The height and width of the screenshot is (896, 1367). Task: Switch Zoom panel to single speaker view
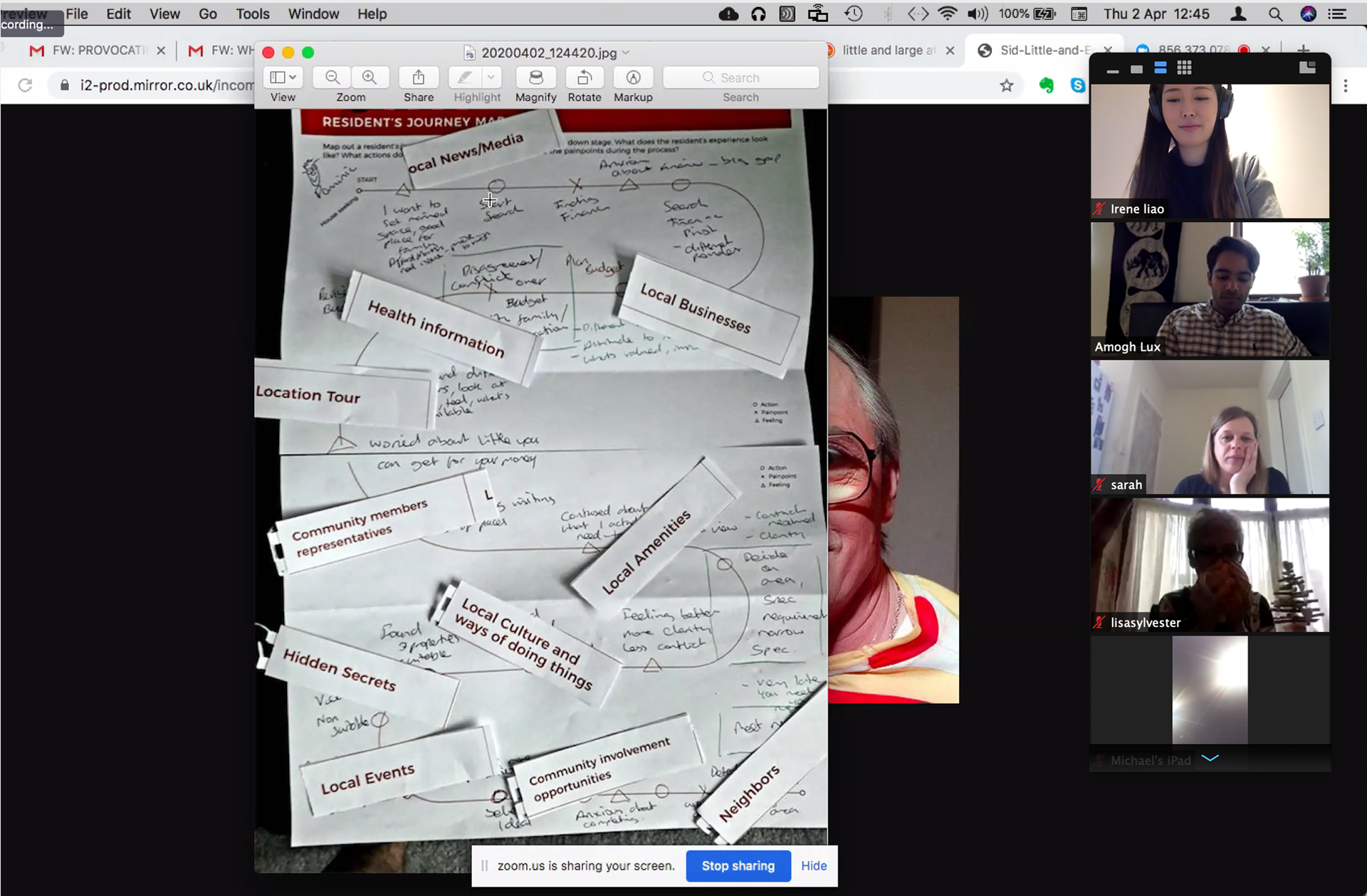coord(1136,68)
